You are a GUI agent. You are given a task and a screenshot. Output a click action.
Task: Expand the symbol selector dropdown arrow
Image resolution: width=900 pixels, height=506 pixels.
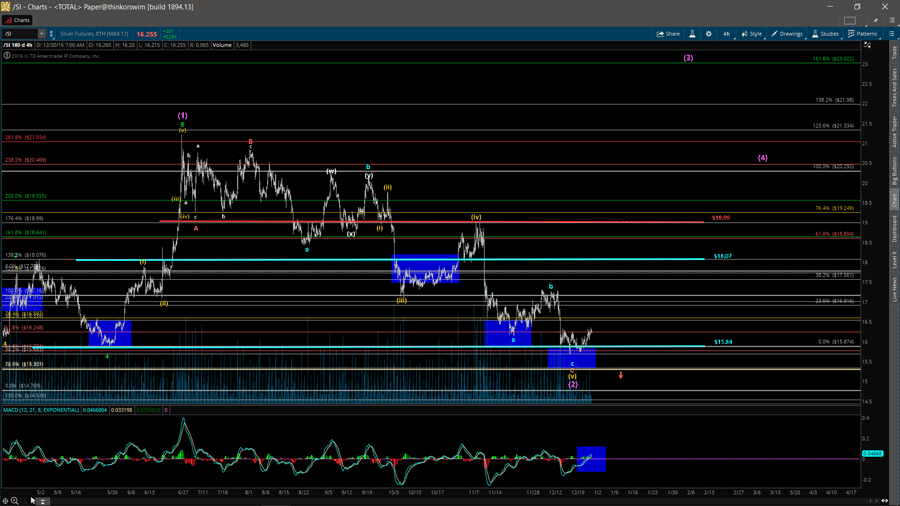42,34
